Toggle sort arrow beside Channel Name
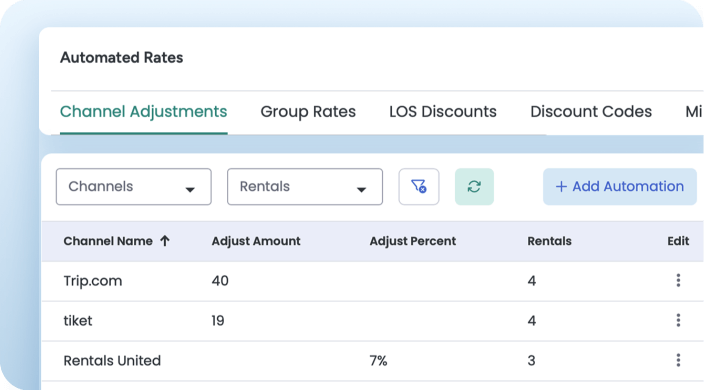Viewport: 704px width, 390px height. pos(165,241)
